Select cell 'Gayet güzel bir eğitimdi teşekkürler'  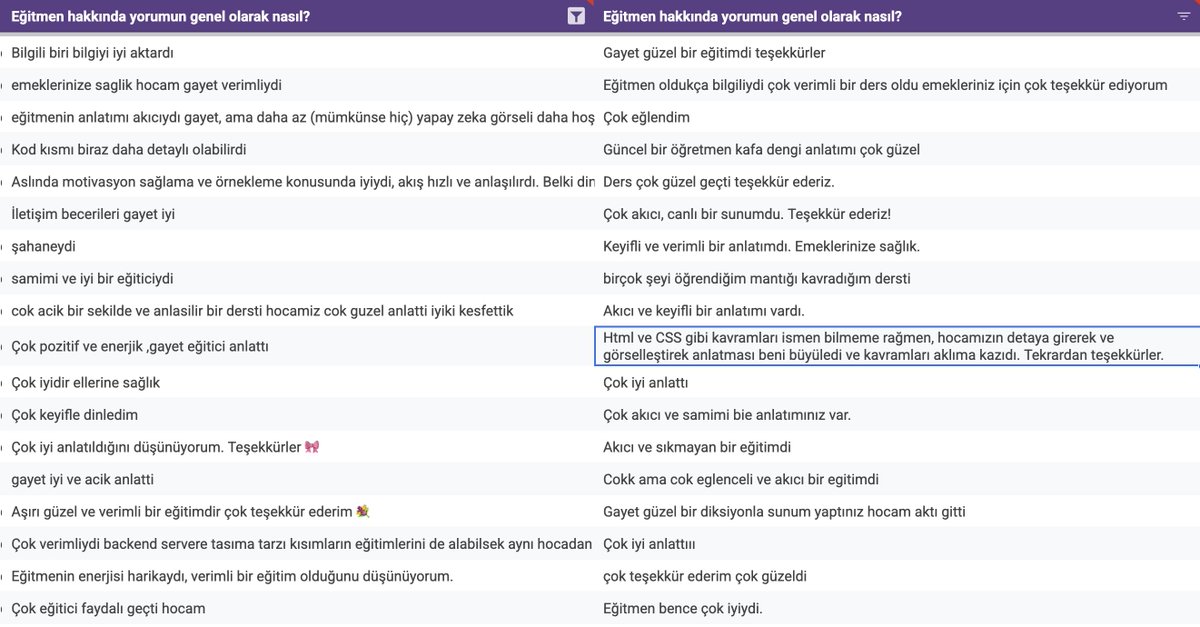click(897, 52)
